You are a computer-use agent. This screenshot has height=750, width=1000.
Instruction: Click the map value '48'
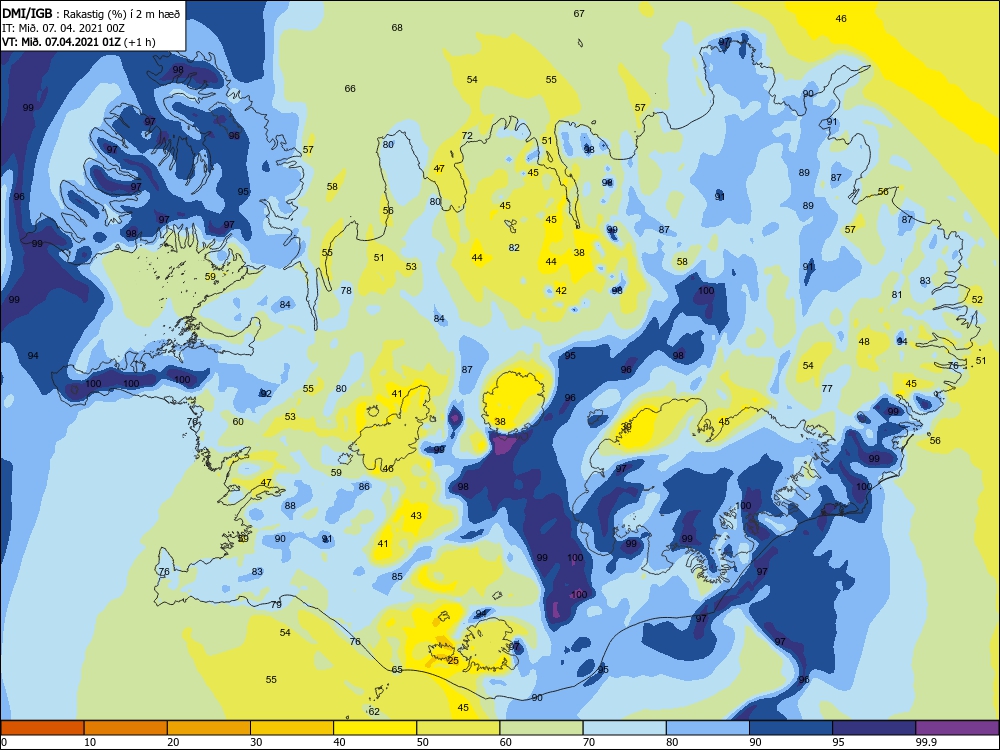coord(864,341)
